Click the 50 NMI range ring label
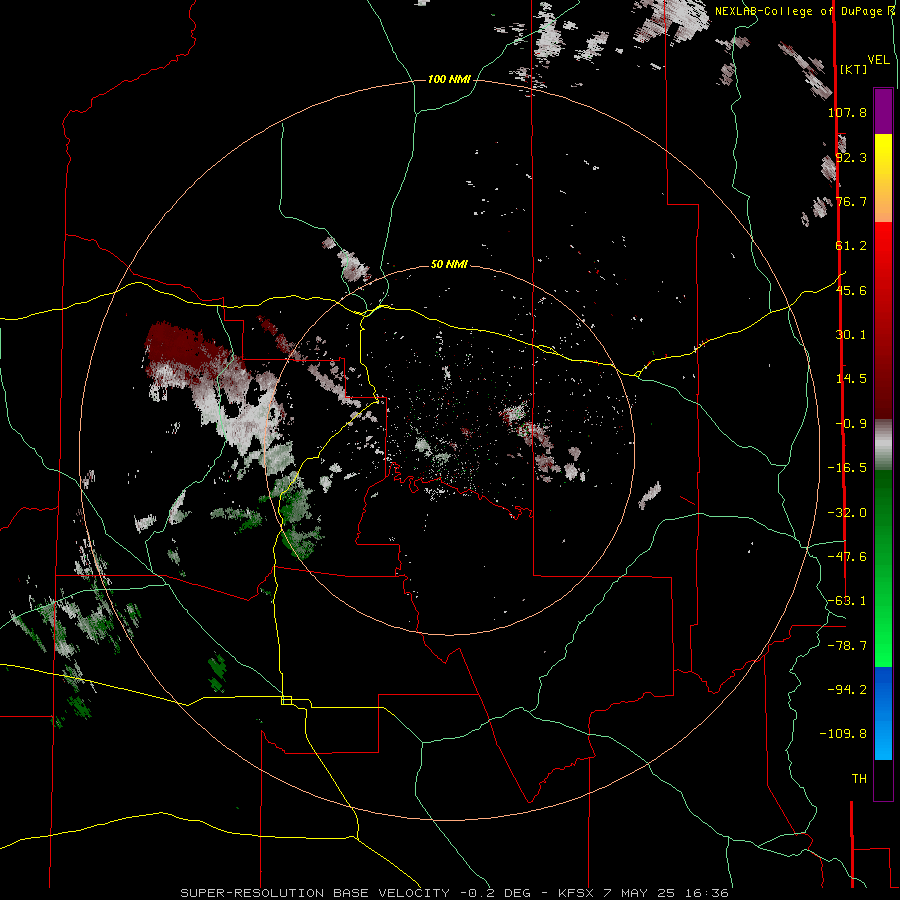 [449, 264]
